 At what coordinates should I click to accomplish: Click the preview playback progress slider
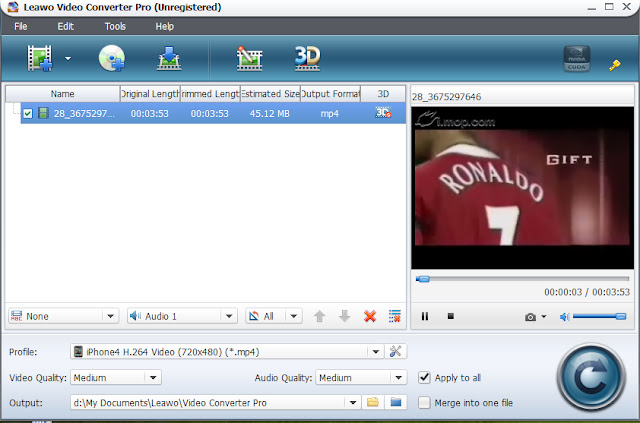pos(522,279)
